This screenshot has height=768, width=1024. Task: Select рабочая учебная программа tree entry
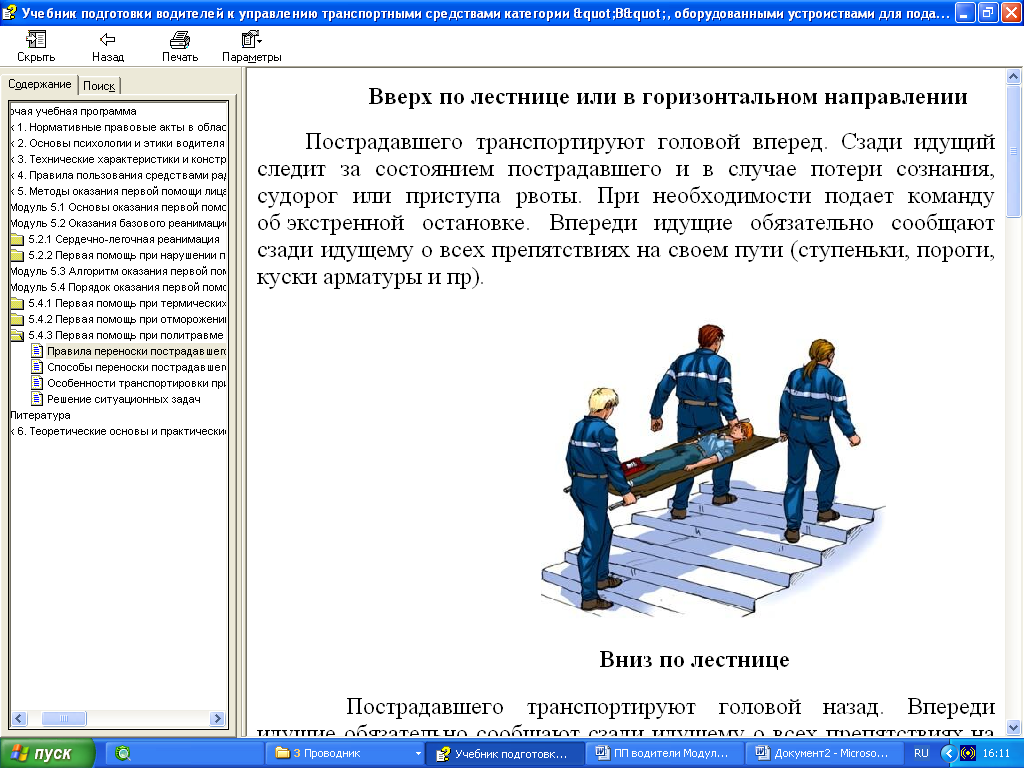coord(73,111)
